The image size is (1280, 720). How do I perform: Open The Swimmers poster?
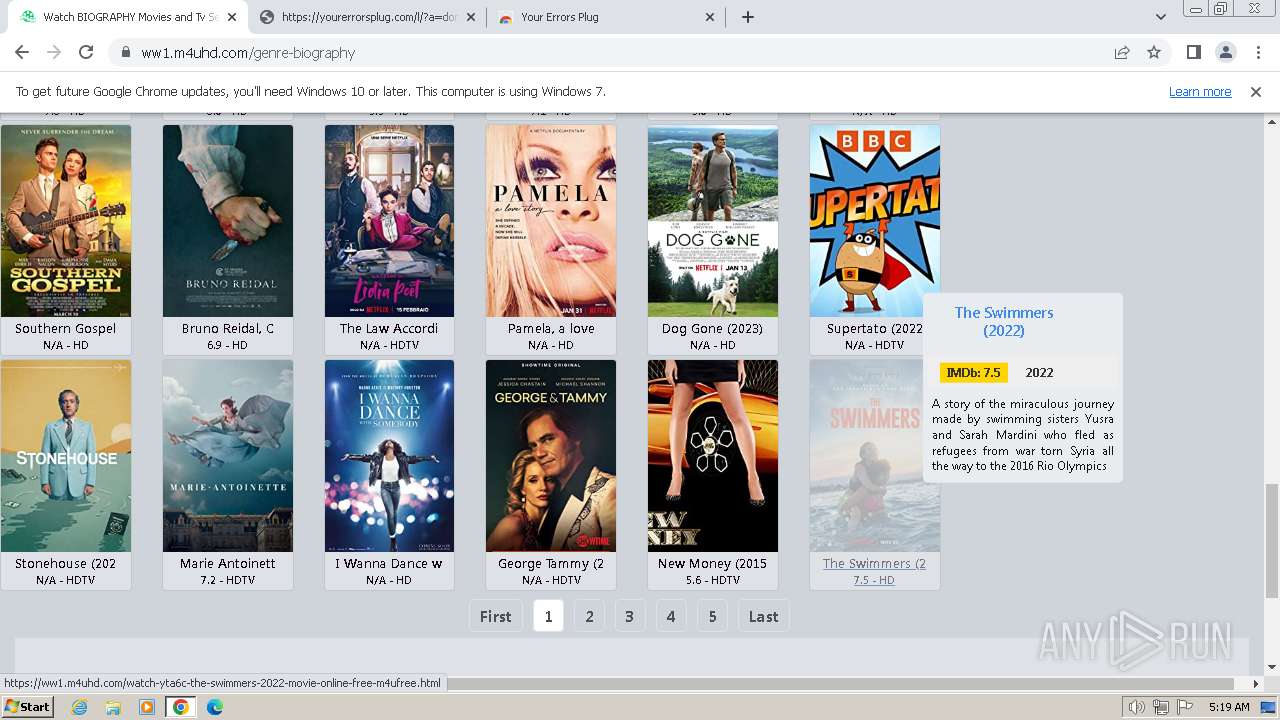click(875, 456)
